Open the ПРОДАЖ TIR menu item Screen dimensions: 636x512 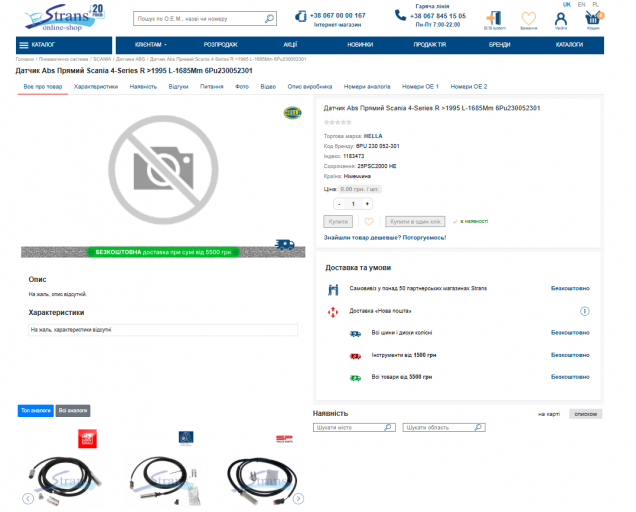point(430,45)
